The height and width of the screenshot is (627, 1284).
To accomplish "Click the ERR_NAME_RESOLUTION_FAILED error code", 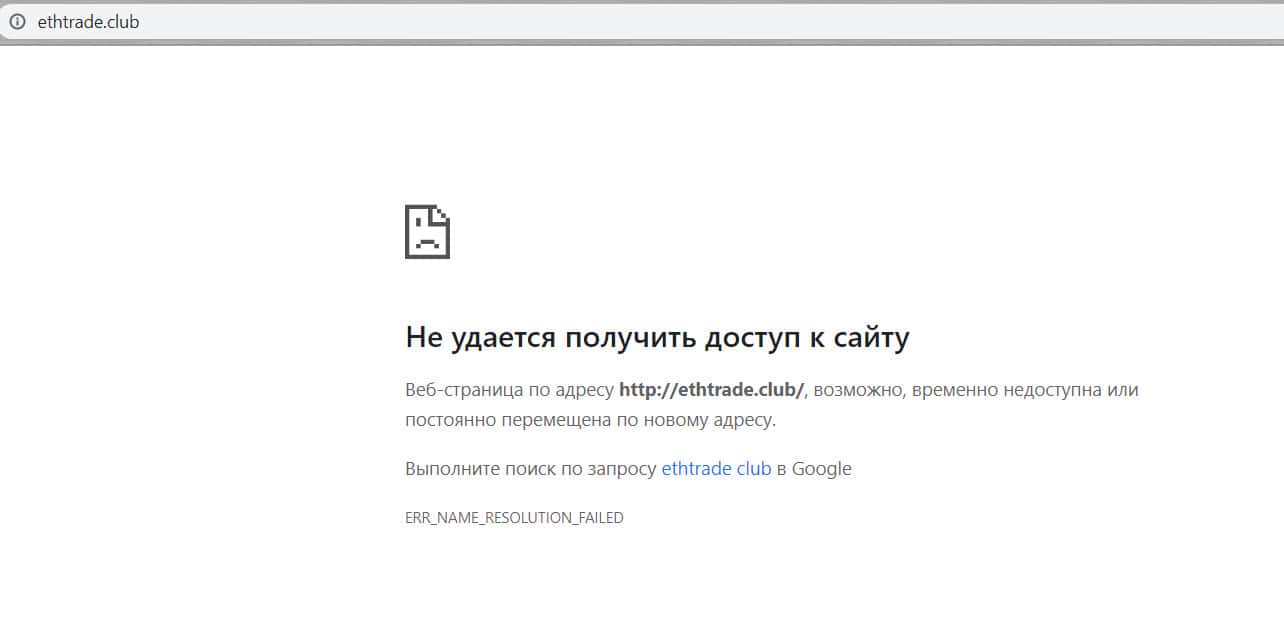I will coord(514,518).
